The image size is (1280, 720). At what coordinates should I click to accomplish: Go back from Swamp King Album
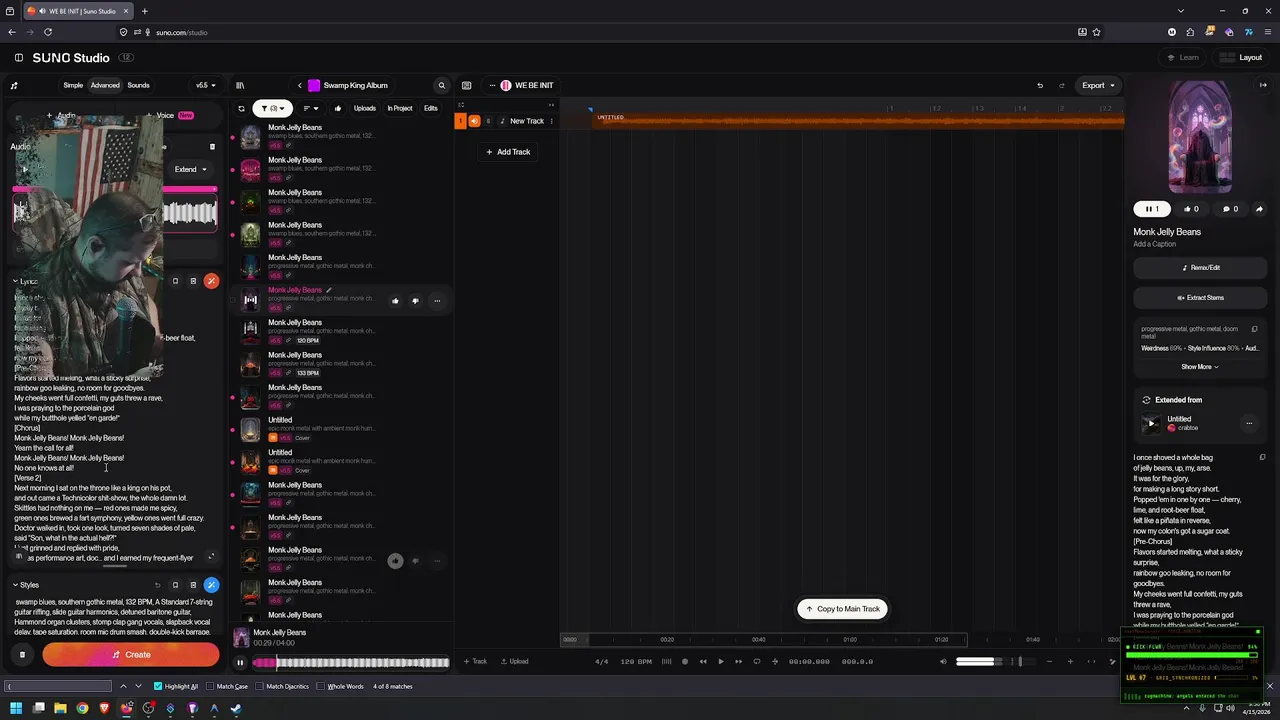[299, 85]
